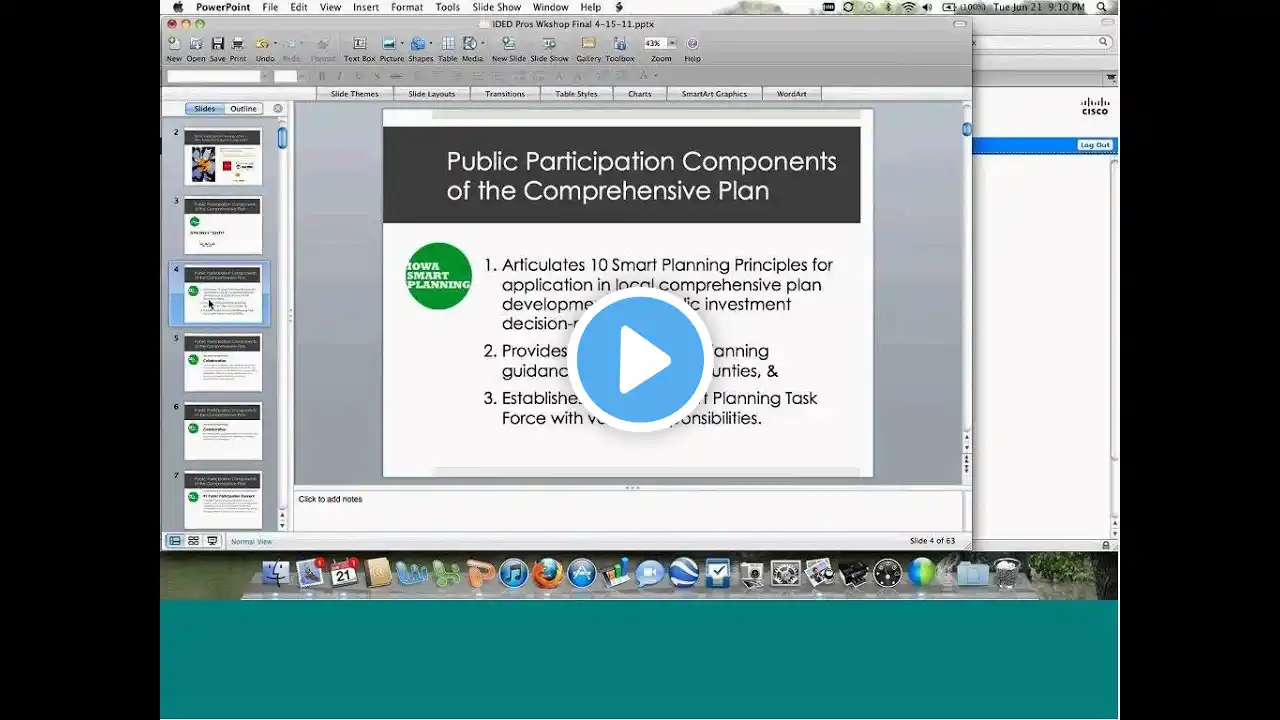The height and width of the screenshot is (720, 1280).
Task: Open the WordArt gallery tab
Action: click(792, 94)
